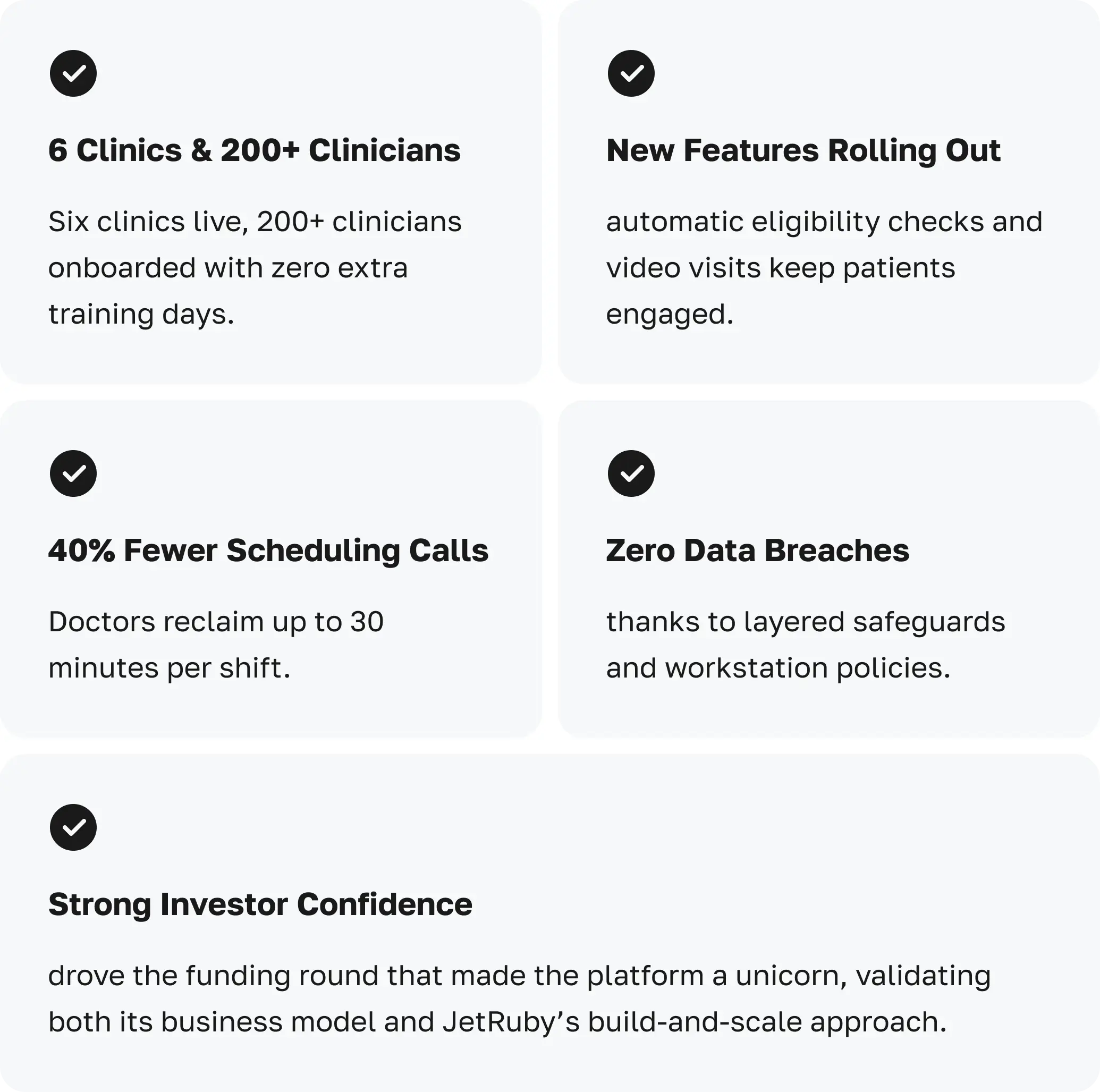Click the checkmark icon above 6 Clinics heading
The height and width of the screenshot is (1092, 1100).
tap(73, 73)
